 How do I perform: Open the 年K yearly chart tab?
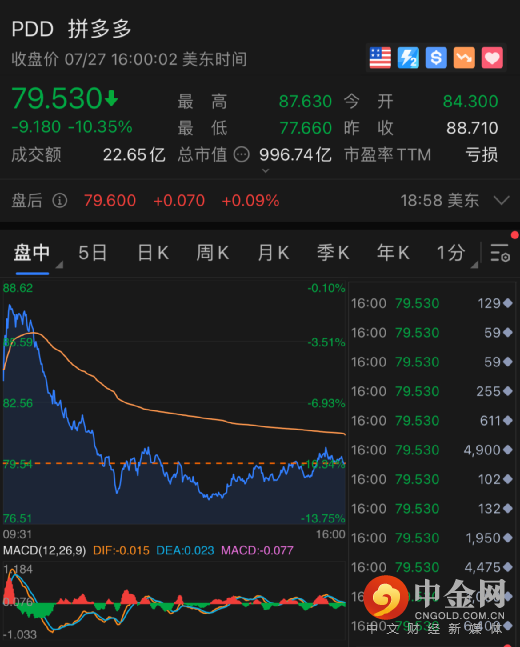pyautogui.click(x=393, y=253)
